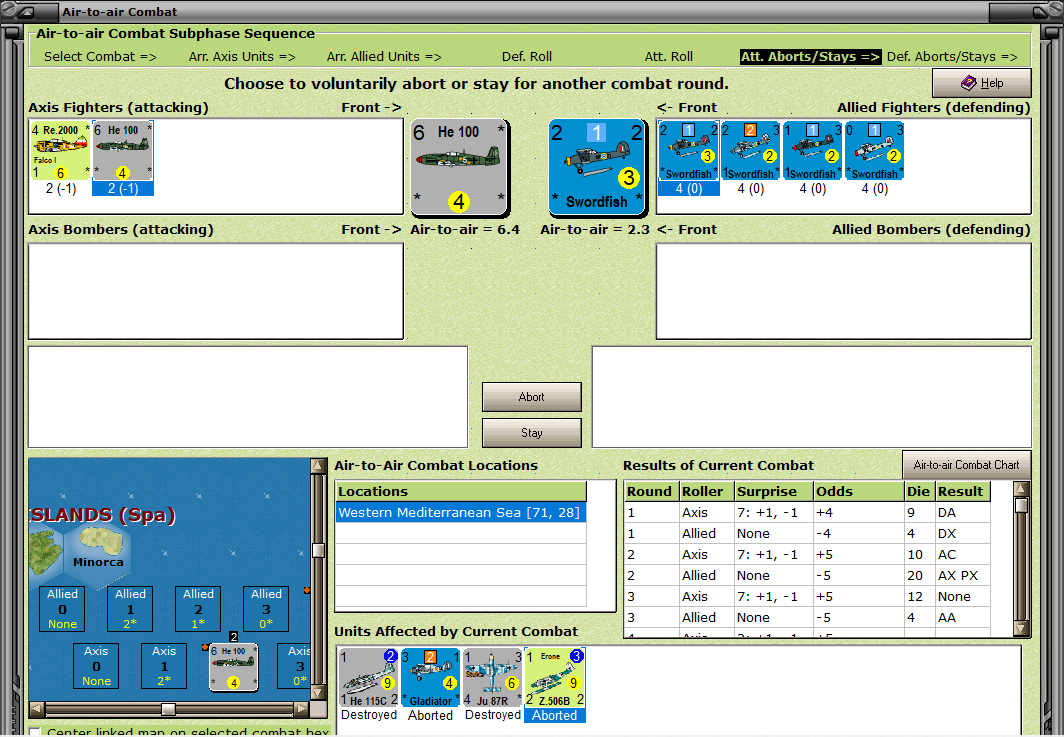Click the aborted Gladiator unit counter

(430, 677)
